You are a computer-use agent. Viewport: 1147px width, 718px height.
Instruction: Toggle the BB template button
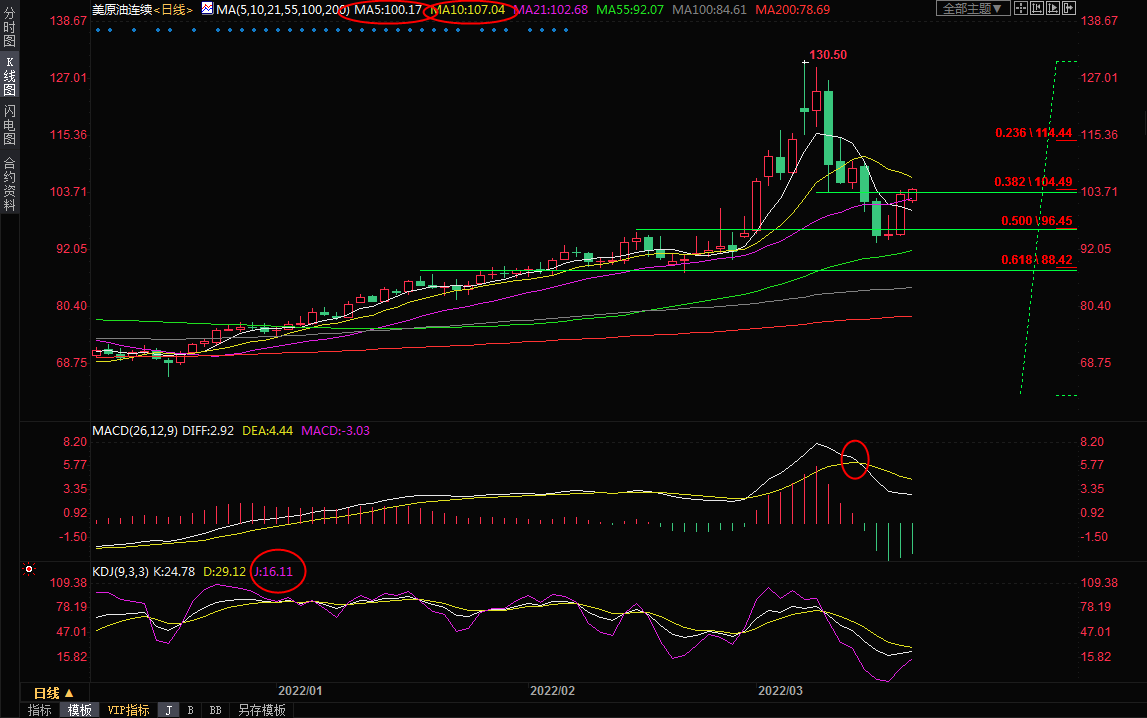215,710
